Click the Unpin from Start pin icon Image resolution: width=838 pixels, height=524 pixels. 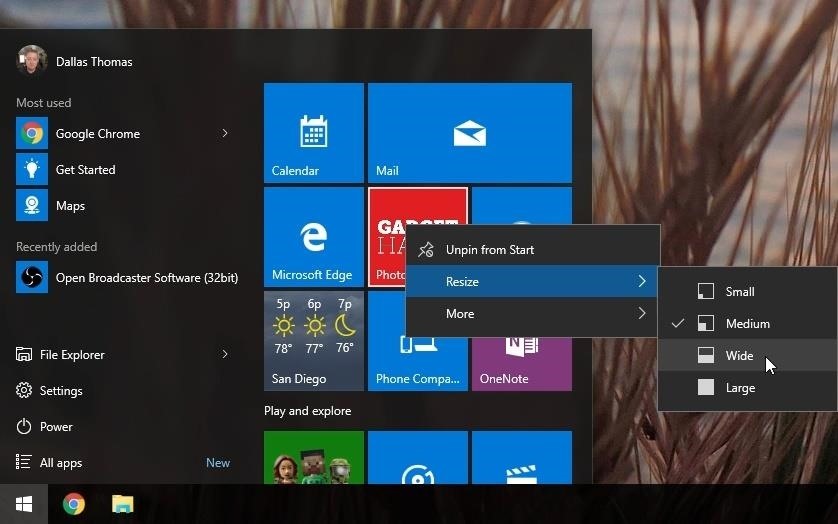(426, 250)
